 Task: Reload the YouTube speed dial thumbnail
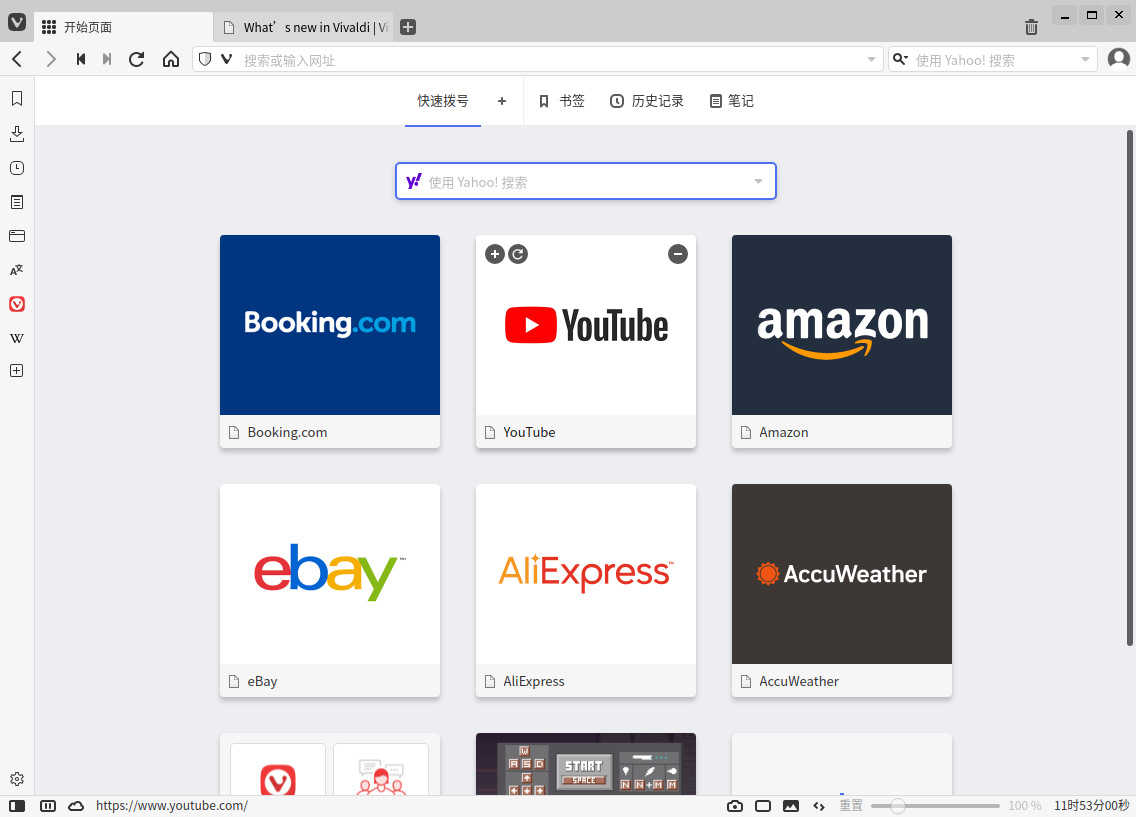[x=517, y=254]
